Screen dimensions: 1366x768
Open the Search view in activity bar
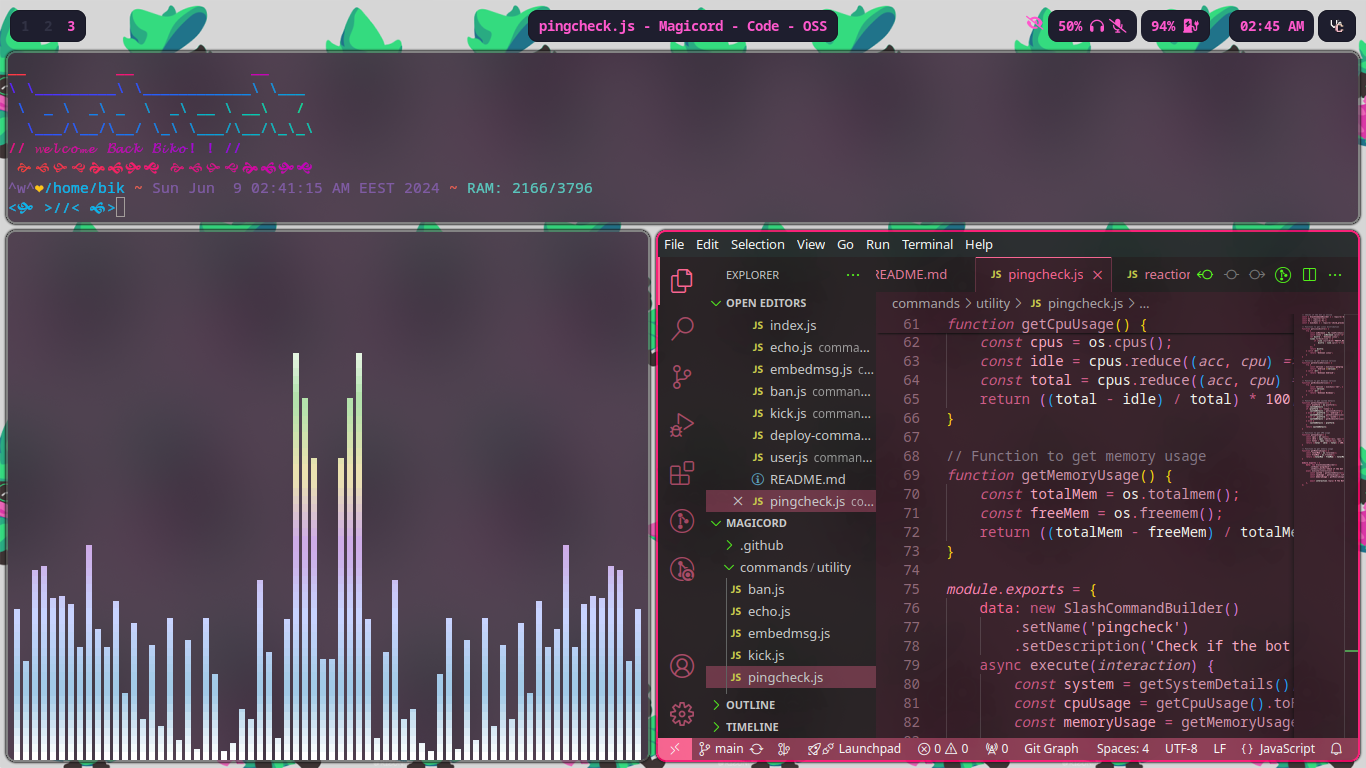pos(682,329)
